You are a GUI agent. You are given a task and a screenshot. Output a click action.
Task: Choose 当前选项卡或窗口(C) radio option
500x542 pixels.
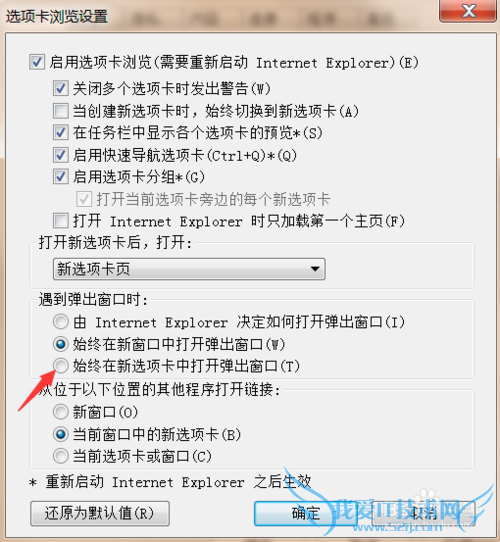[x=61, y=456]
